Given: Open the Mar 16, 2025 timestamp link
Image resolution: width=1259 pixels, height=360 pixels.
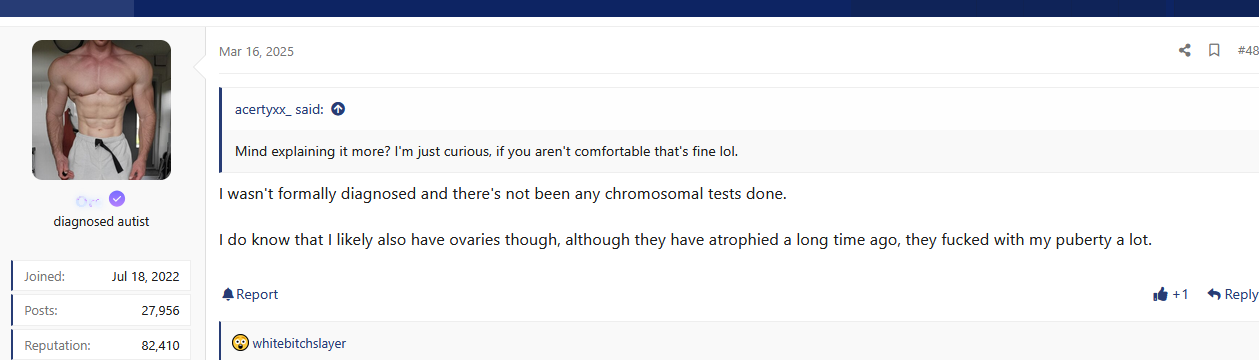Looking at the screenshot, I should (x=256, y=51).
